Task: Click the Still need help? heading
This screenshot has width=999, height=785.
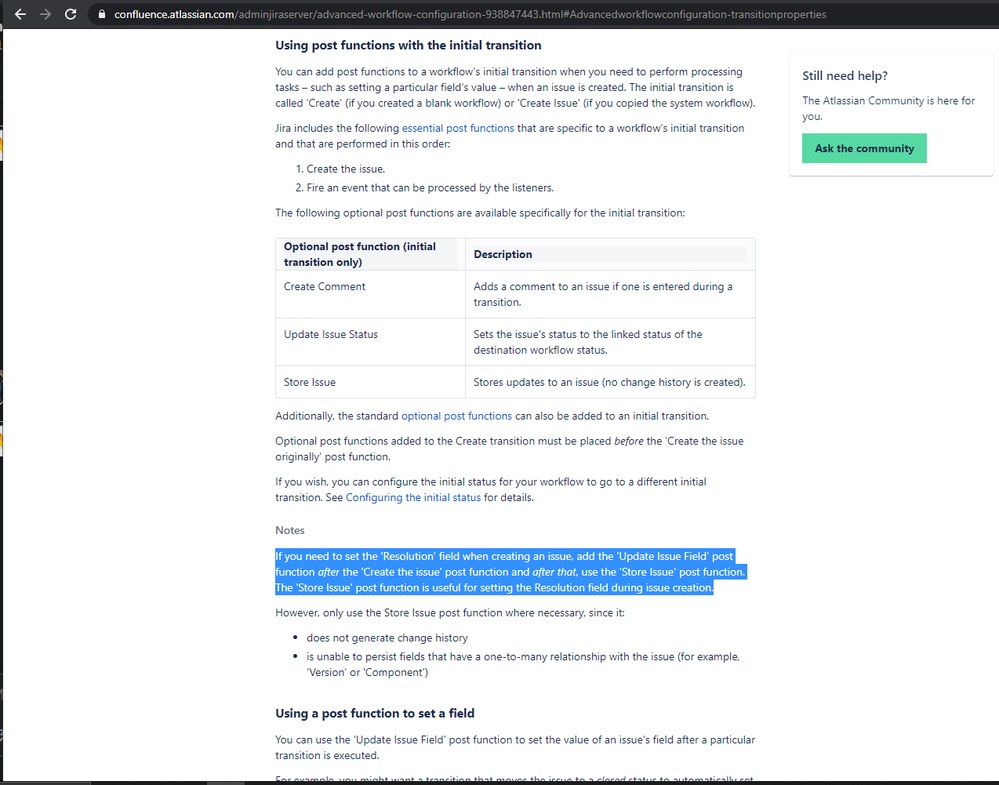Action: (845, 76)
